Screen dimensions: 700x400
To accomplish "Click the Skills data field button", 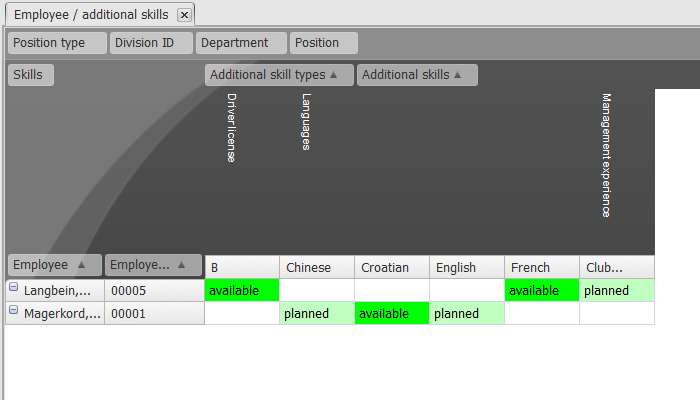I will [30, 75].
